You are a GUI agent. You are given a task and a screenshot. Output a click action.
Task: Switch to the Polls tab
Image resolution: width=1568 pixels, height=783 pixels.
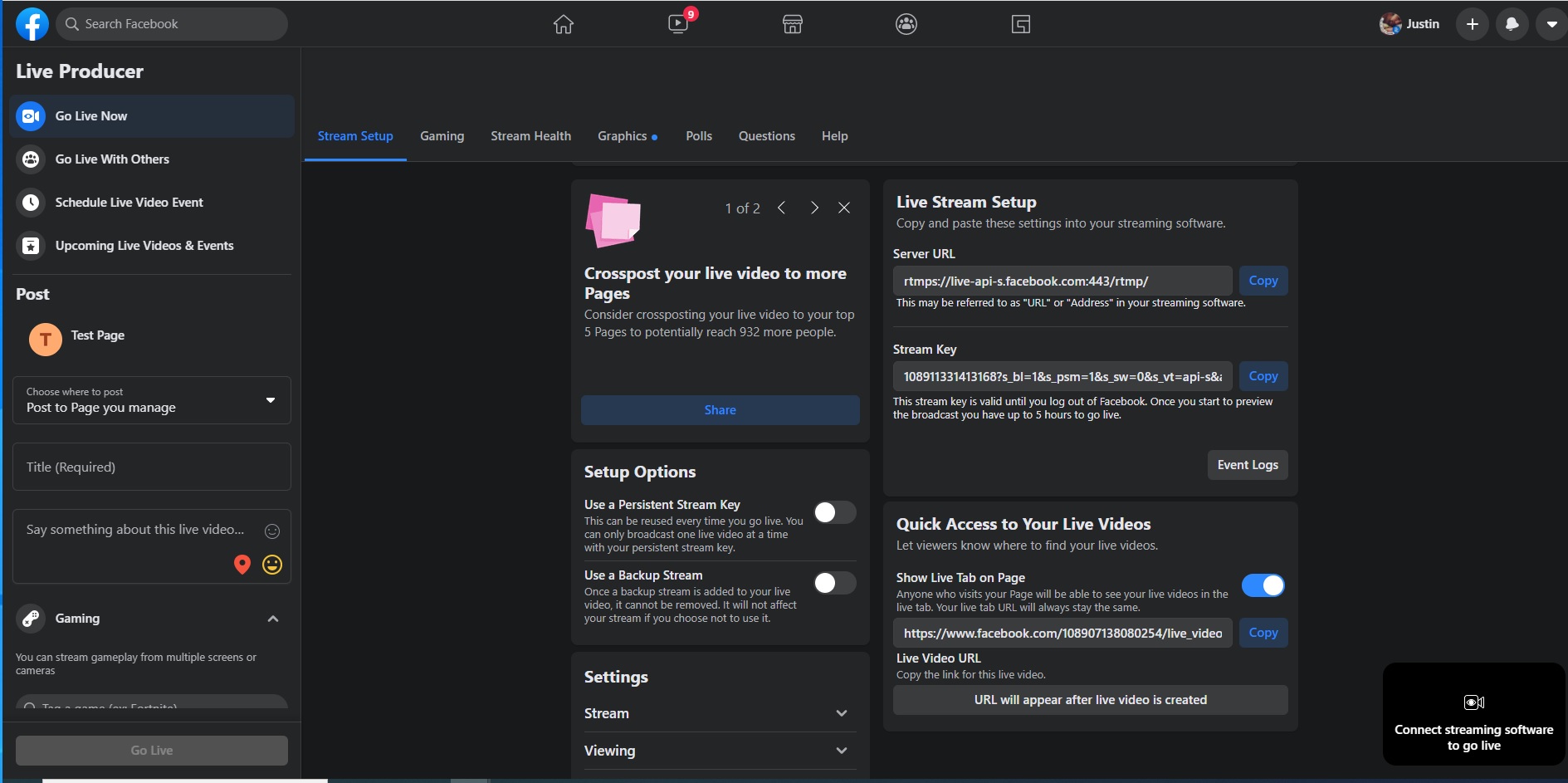coord(699,136)
